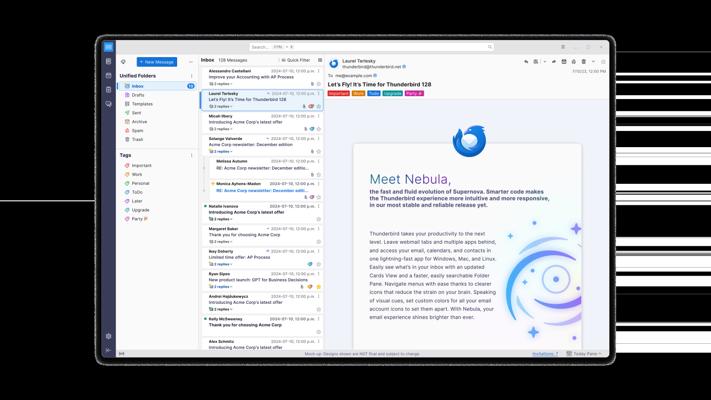The width and height of the screenshot is (711, 400).
Task: Open Unified Folders section options
Action: point(191,76)
